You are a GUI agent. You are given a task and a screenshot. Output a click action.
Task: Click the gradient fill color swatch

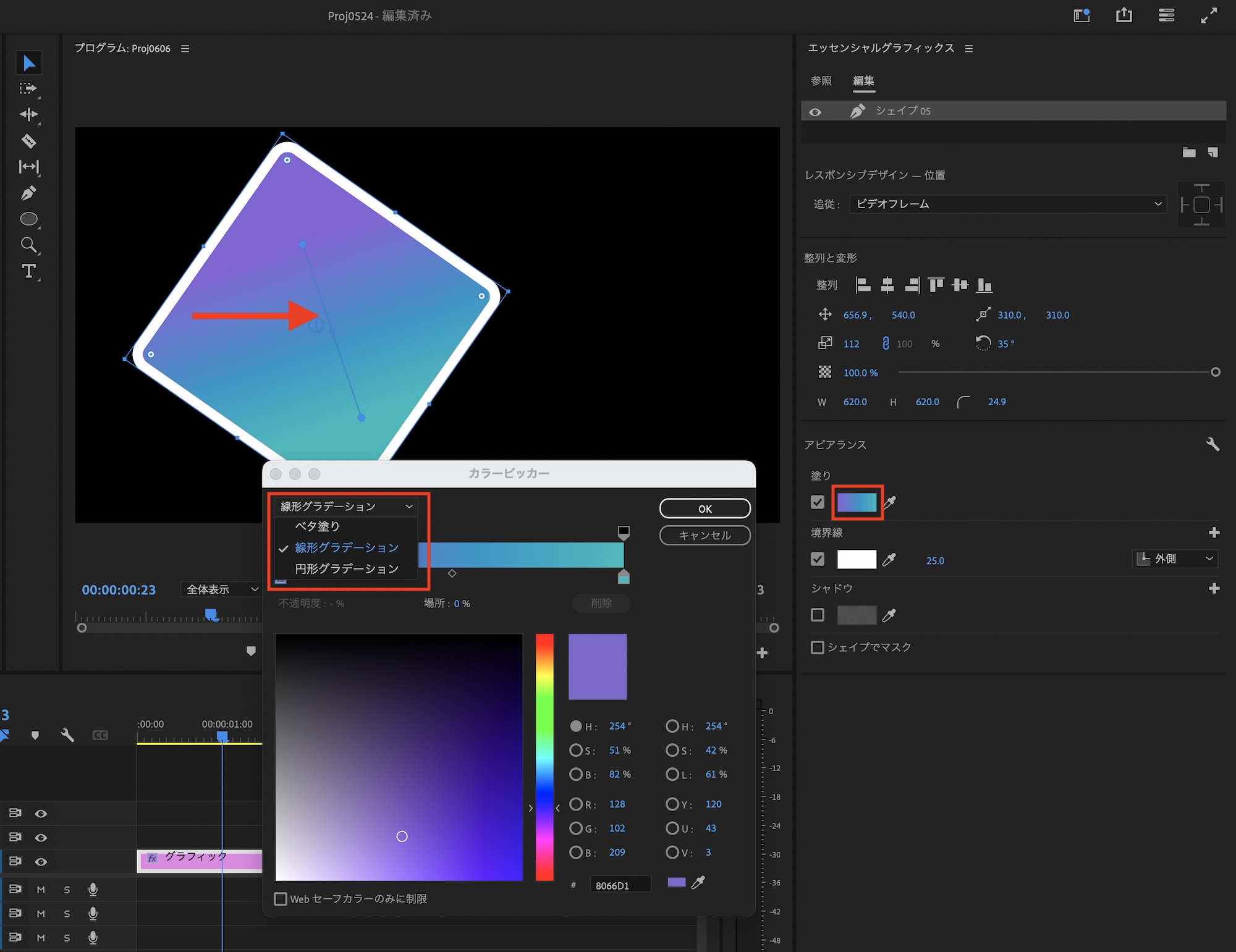pyautogui.click(x=857, y=502)
